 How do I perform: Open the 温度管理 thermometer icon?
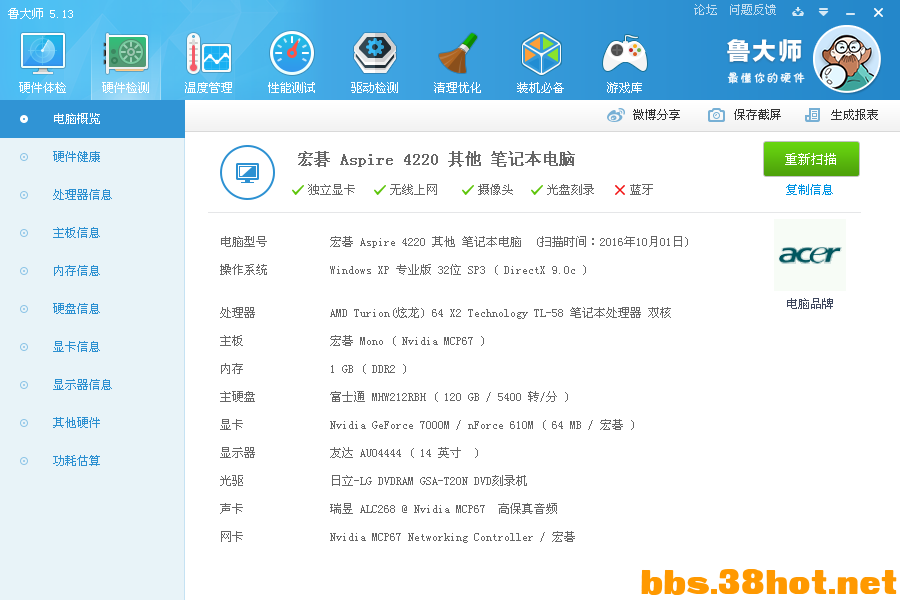coord(208,55)
